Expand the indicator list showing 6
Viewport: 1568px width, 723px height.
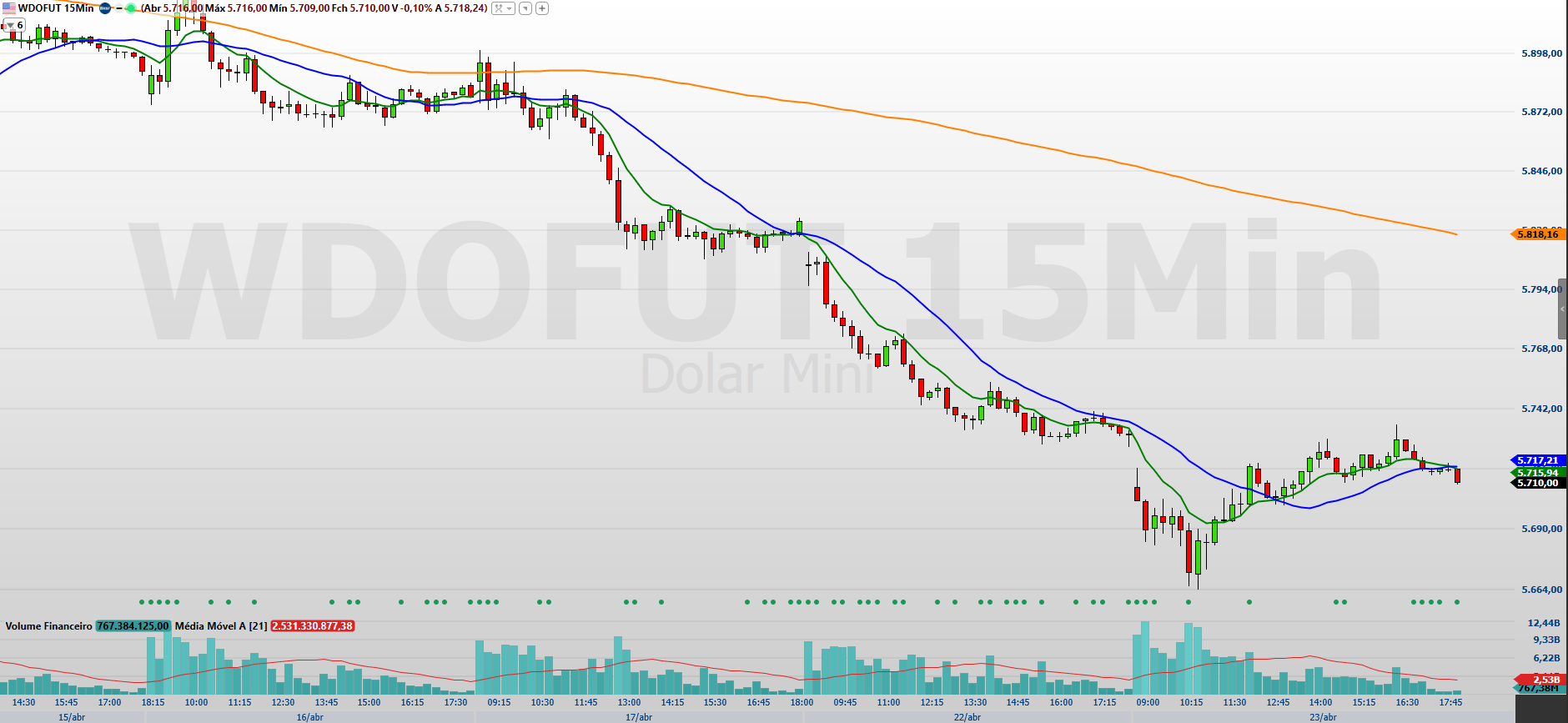coord(14,25)
